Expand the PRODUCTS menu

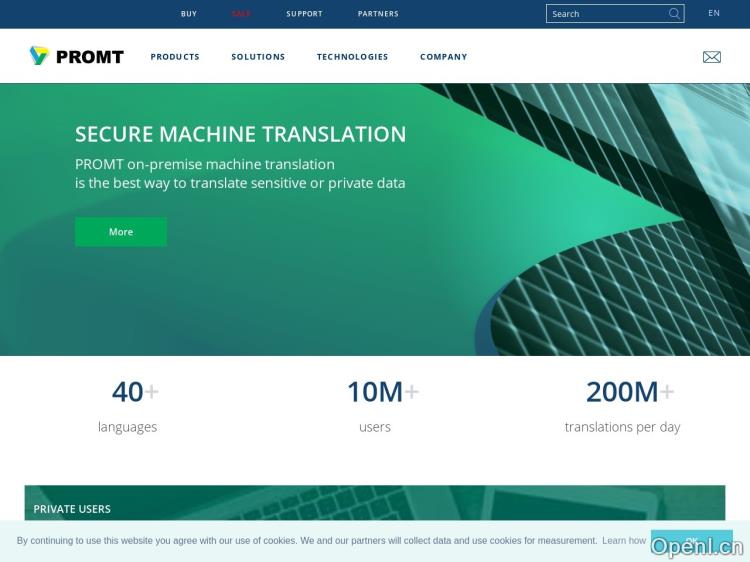tap(175, 57)
